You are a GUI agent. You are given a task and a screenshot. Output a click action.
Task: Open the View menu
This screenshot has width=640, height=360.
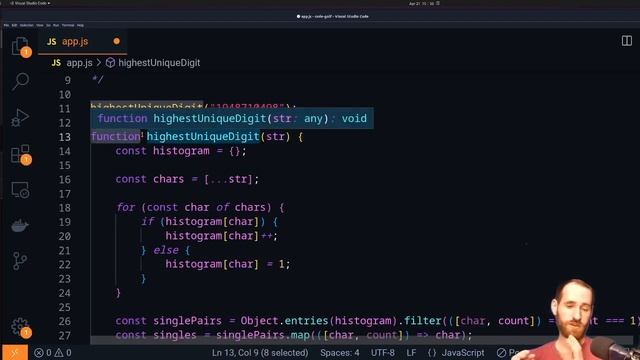[40, 25]
